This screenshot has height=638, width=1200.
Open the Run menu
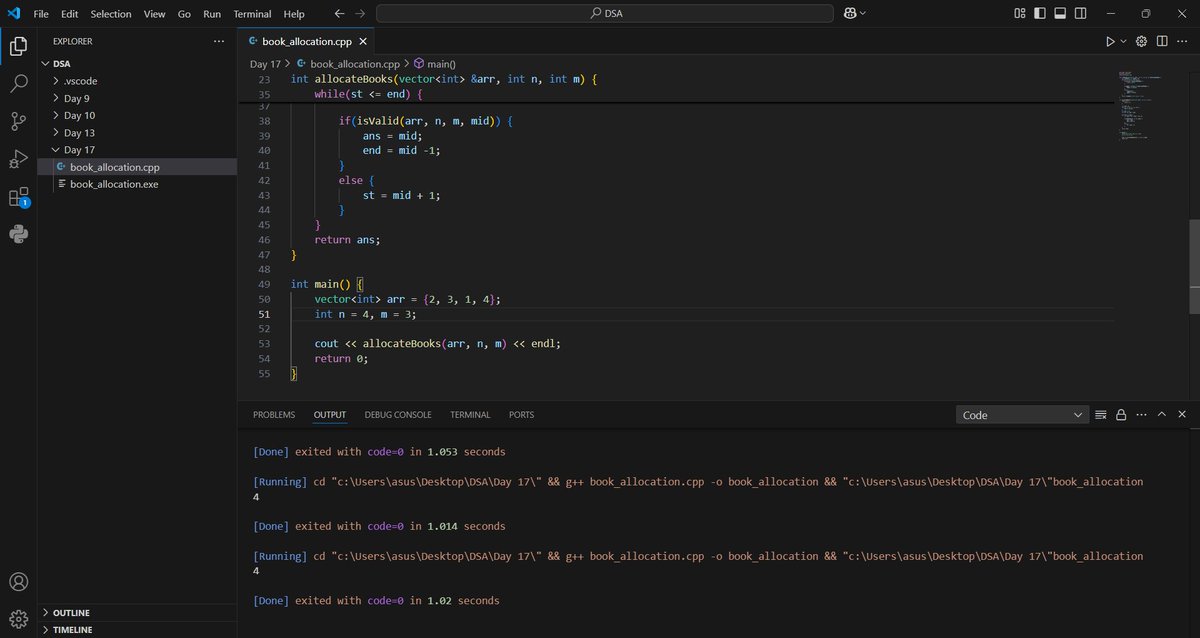(212, 14)
